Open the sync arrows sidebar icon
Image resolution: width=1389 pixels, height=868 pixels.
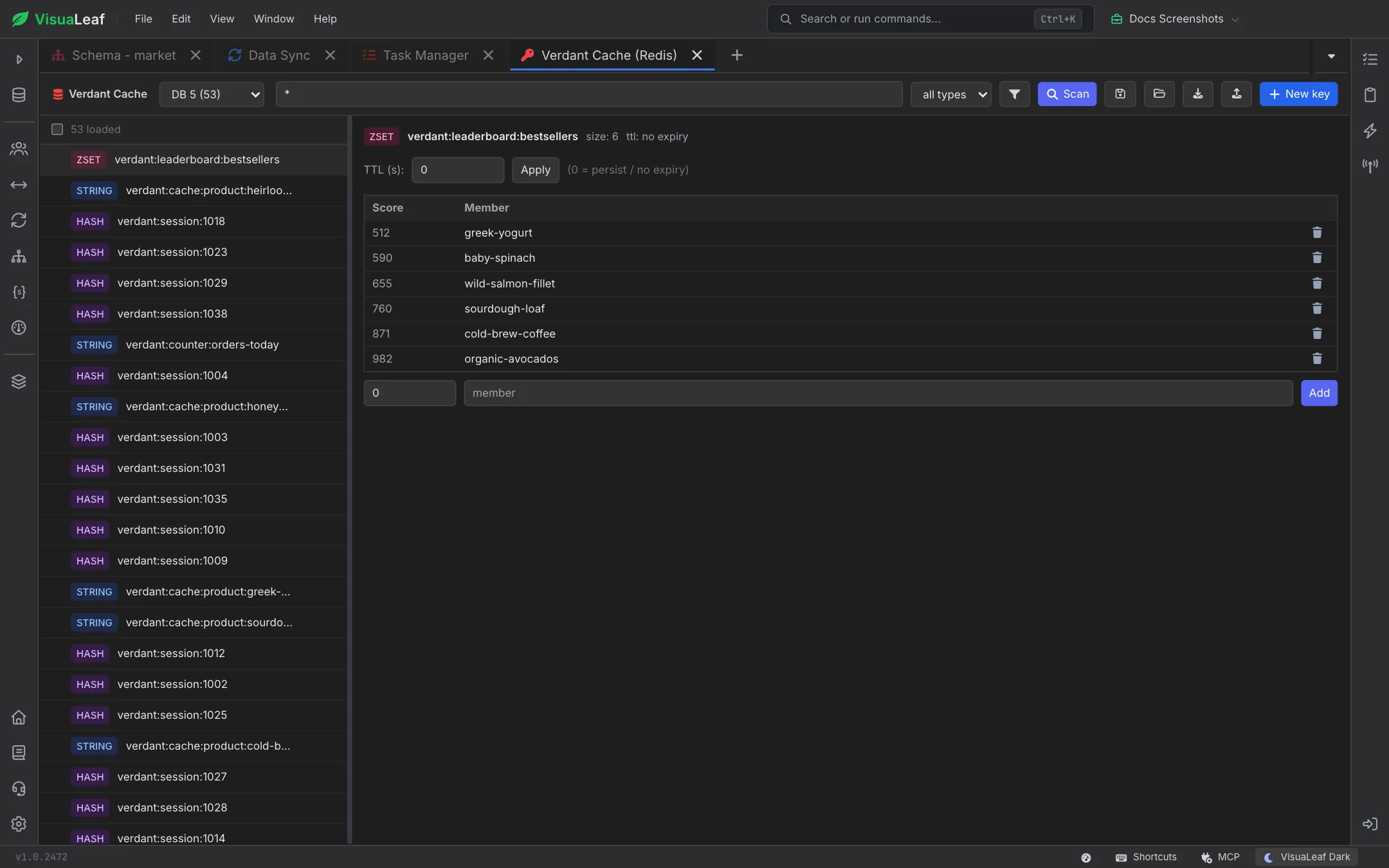pos(19,221)
